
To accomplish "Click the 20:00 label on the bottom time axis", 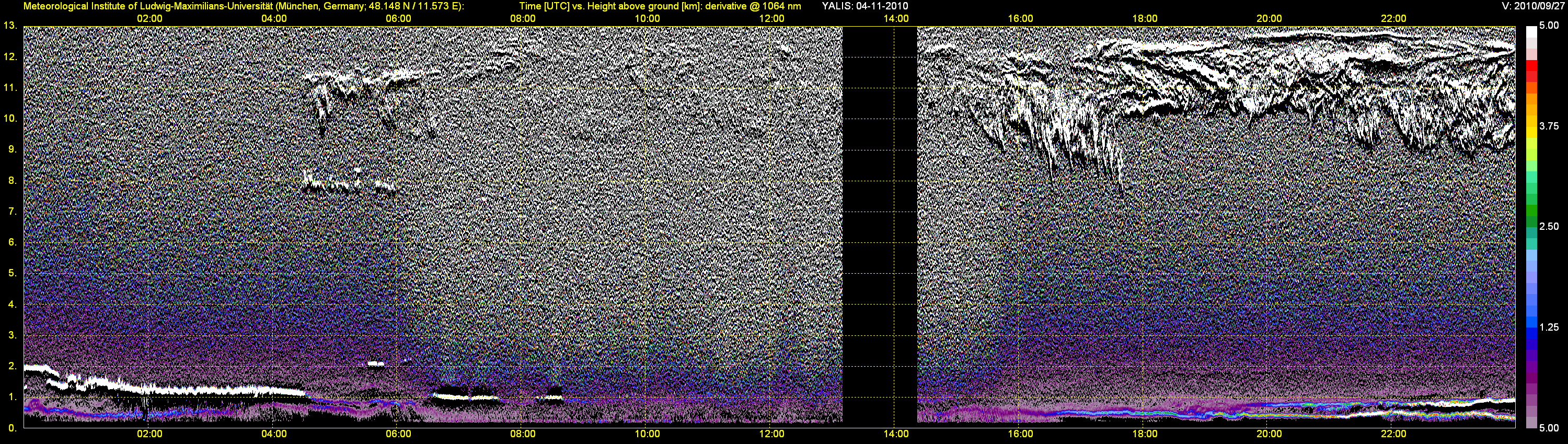I will (1269, 434).
